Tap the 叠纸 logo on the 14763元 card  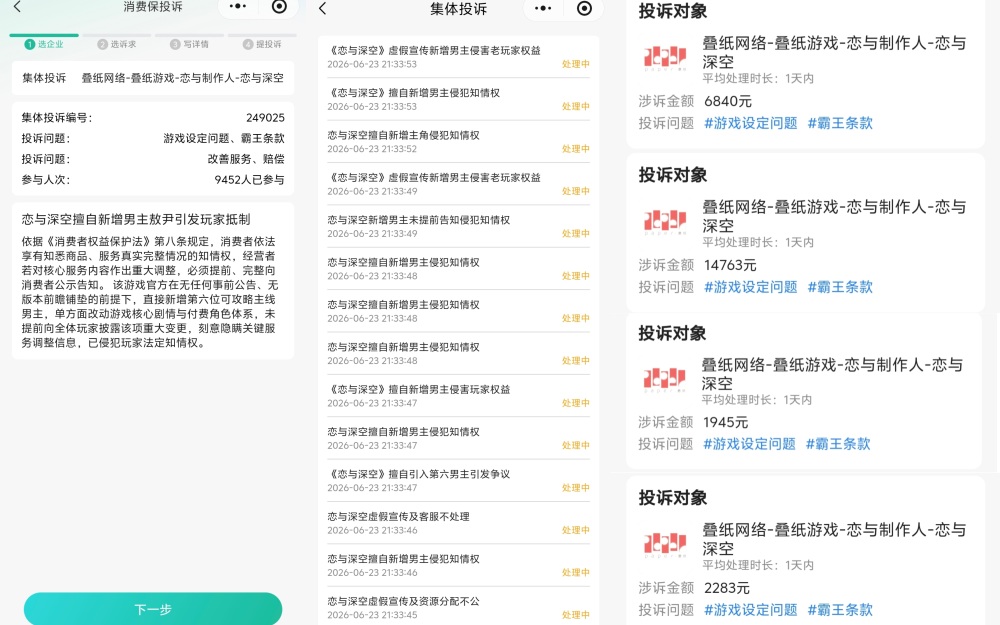[x=665, y=221]
